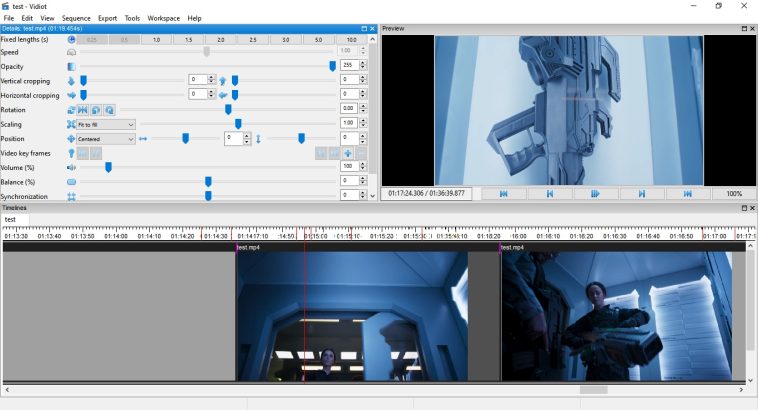Click the Fixed lengths clock icon
Viewport: 758px width, 410px height.
pyautogui.click(x=72, y=40)
